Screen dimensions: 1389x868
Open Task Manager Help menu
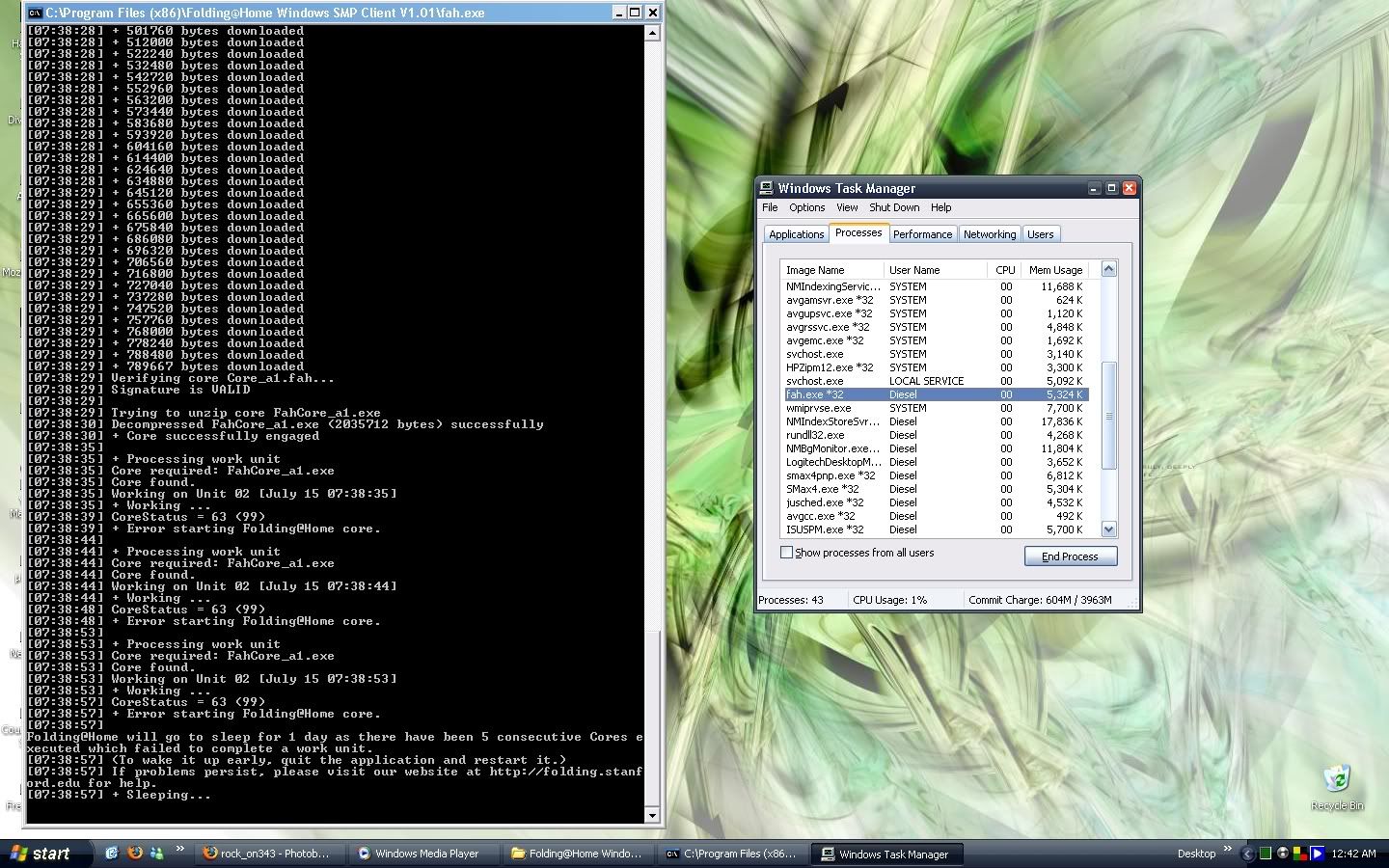(x=940, y=207)
